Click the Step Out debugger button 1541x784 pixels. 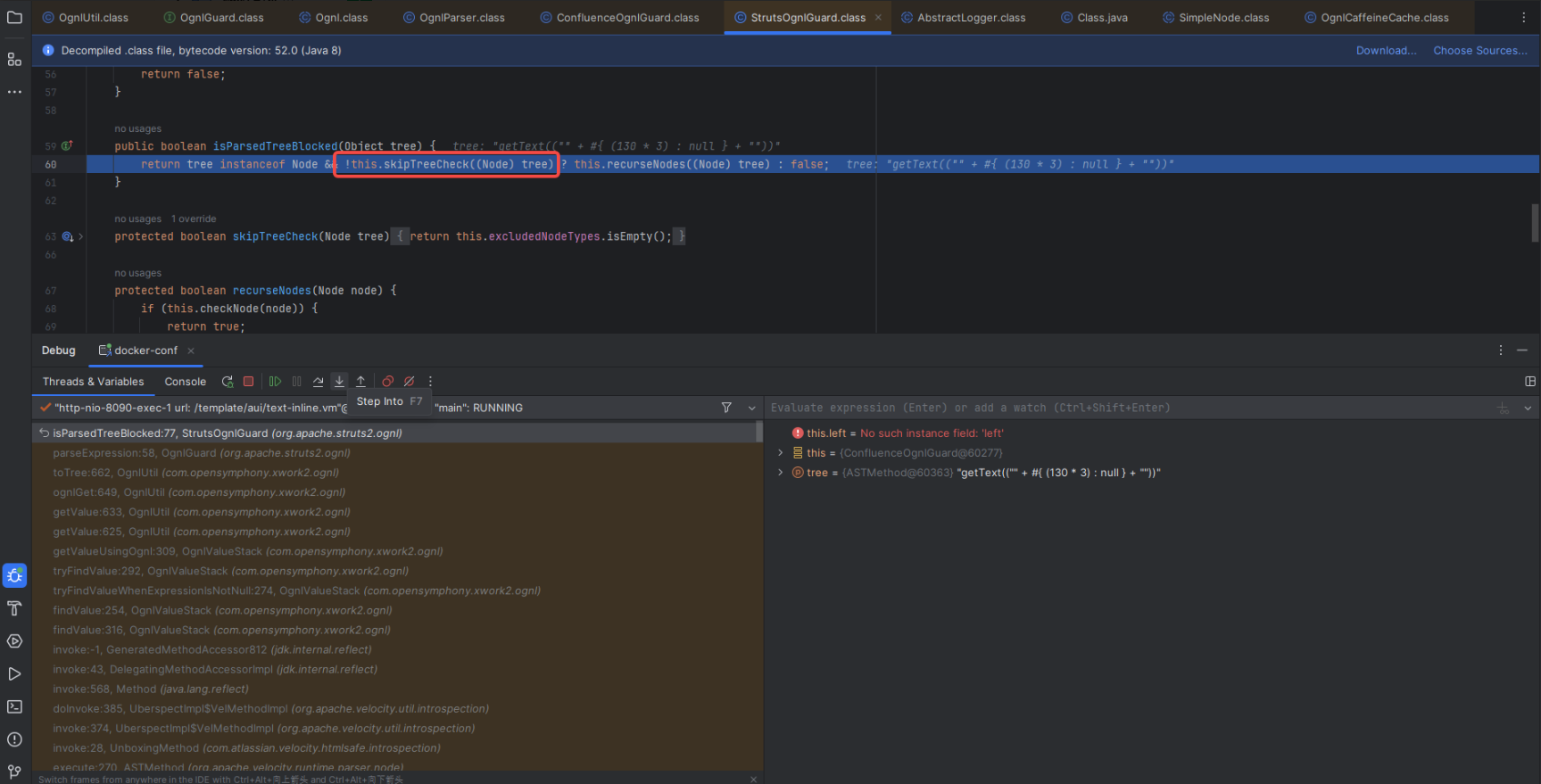pos(360,382)
